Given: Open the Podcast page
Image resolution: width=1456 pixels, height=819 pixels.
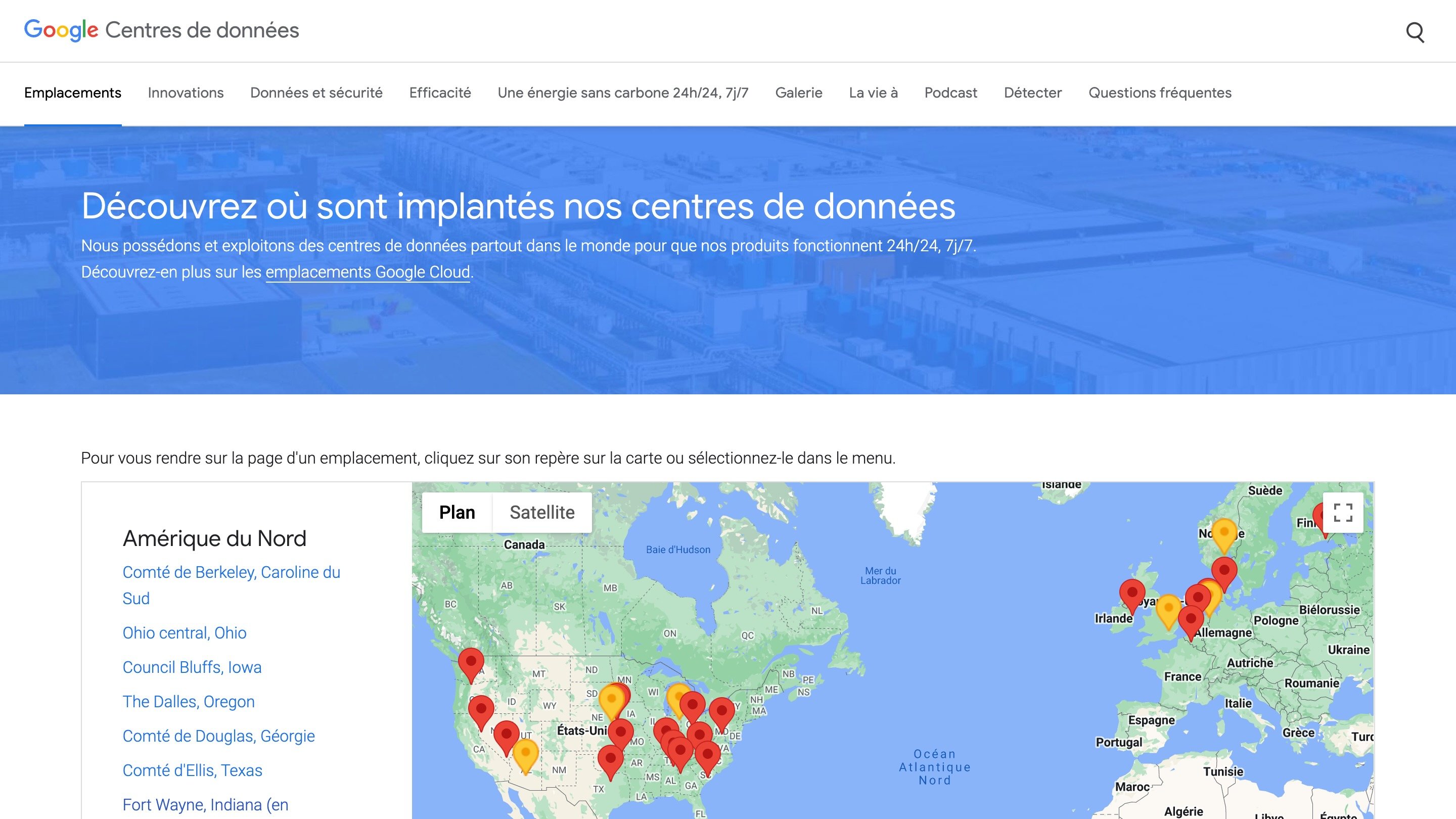Looking at the screenshot, I should click(x=950, y=93).
